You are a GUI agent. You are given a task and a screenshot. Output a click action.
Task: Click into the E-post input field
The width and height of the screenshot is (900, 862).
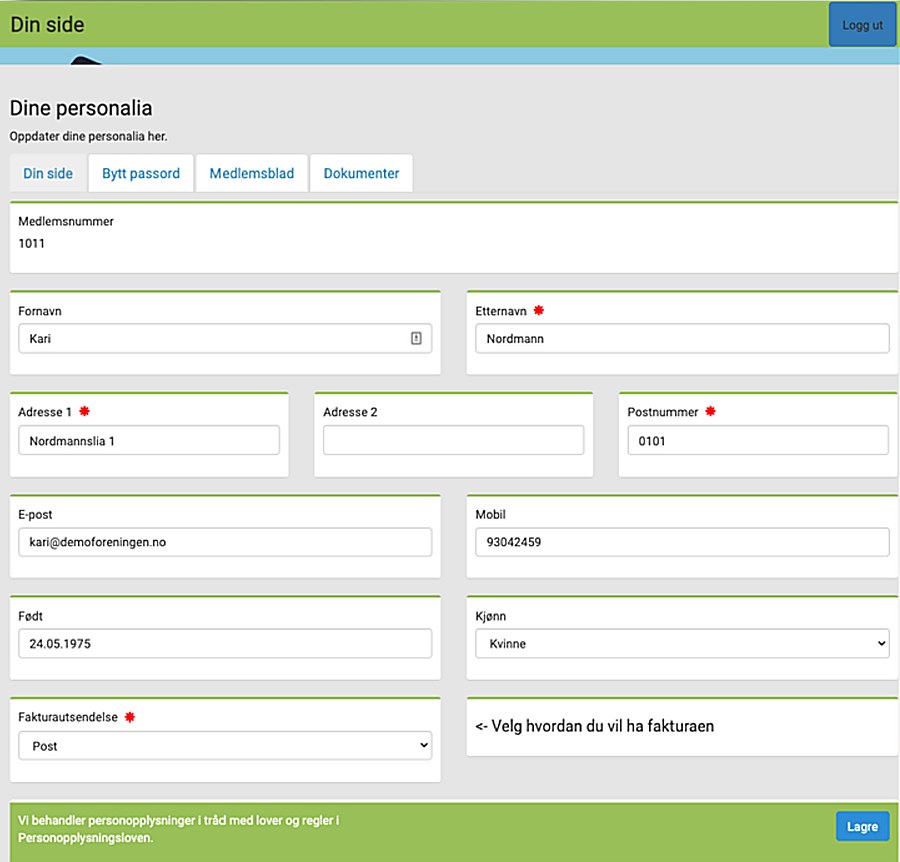[x=225, y=542]
